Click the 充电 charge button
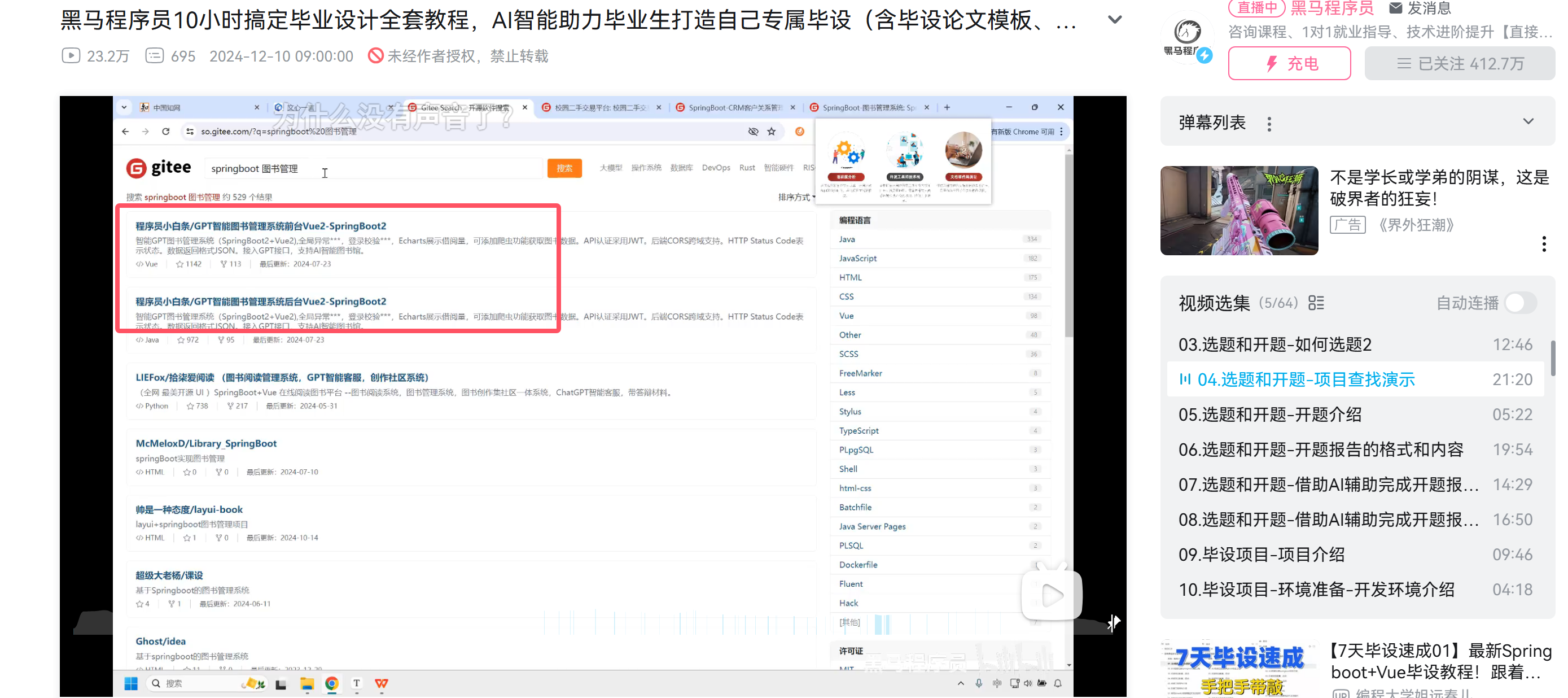This screenshot has width=1568, height=698. [1289, 63]
